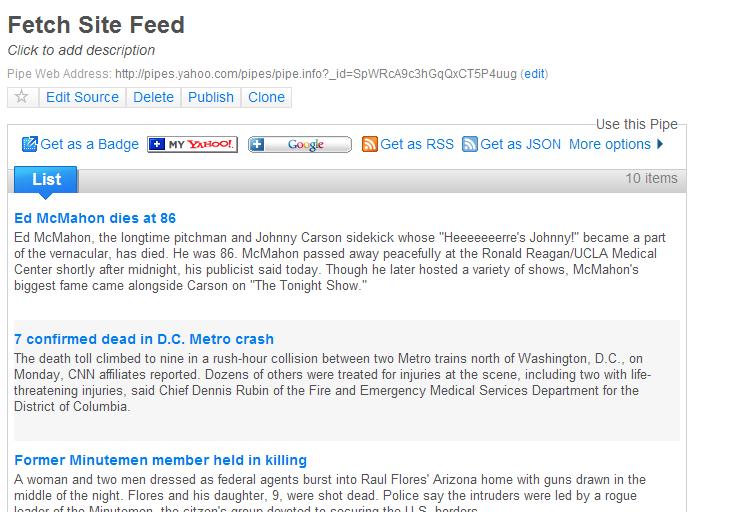This screenshot has width=743, height=512.
Task: Open the 7 confirmed dead in D.C. Metro crash story
Action: pyautogui.click(x=144, y=339)
